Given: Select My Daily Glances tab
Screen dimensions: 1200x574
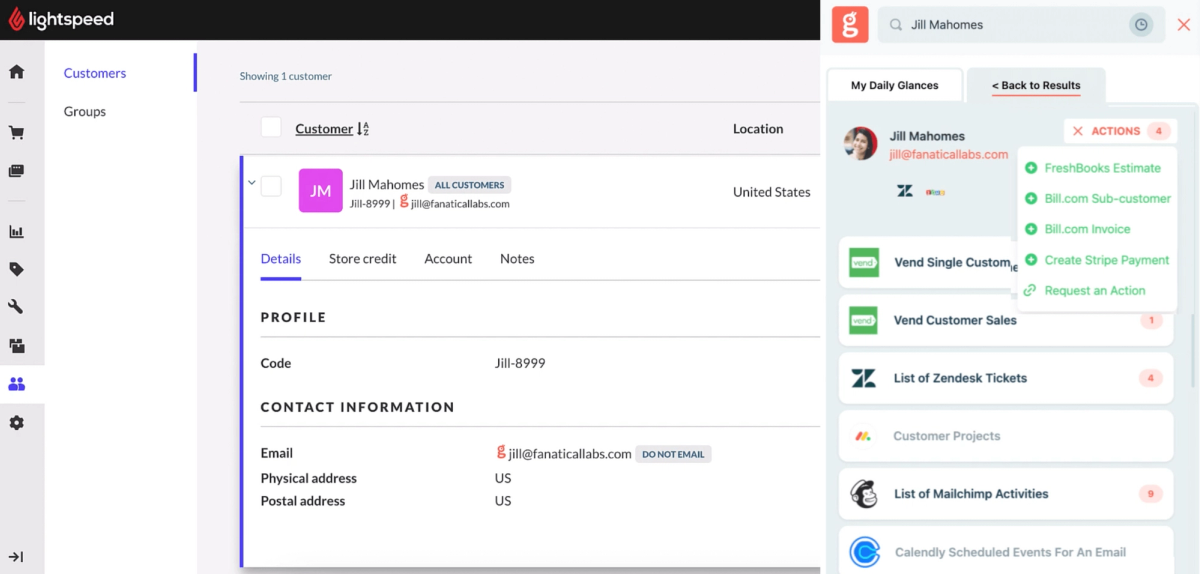Looking at the screenshot, I should (x=895, y=85).
